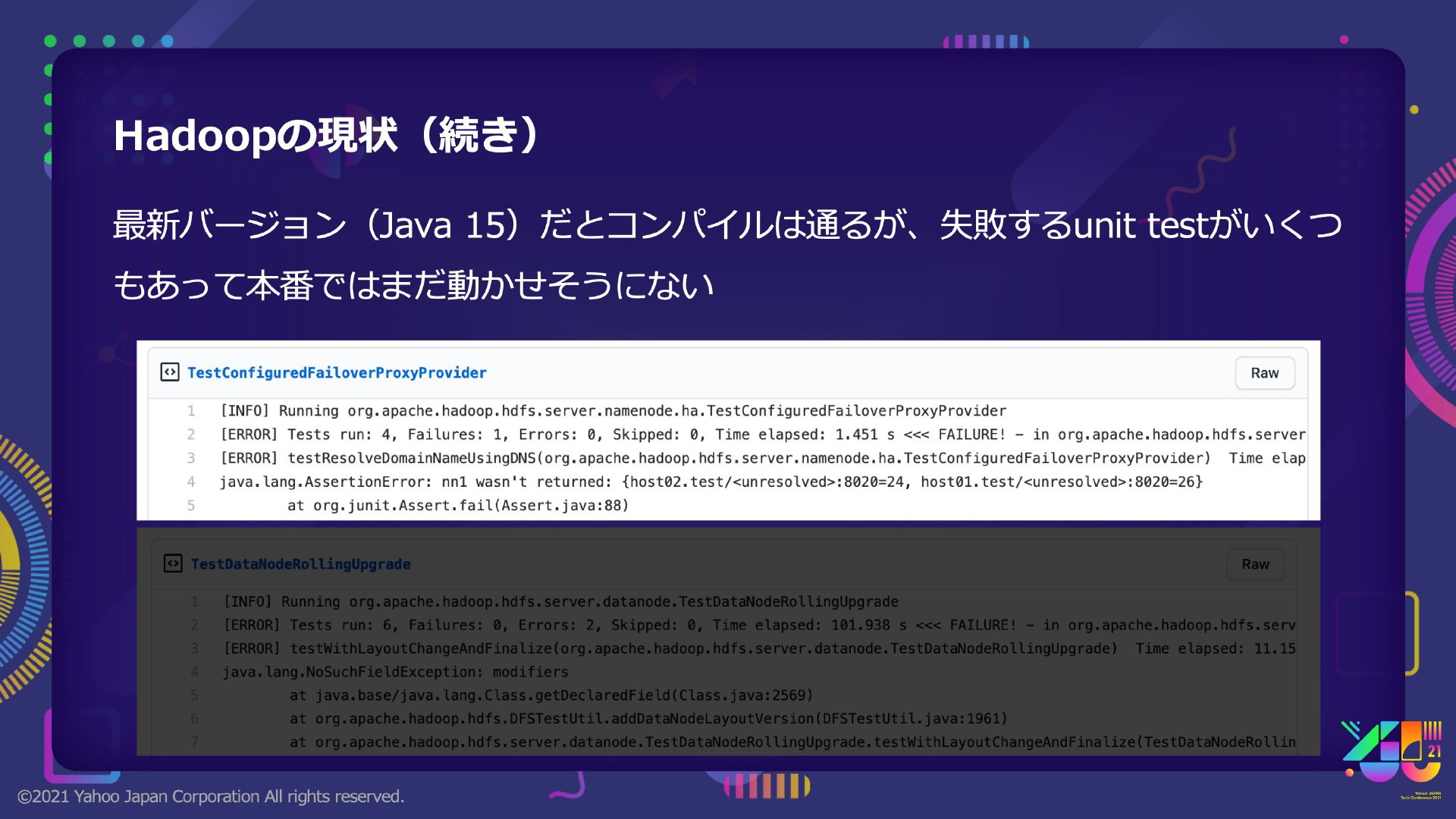1456x819 pixels.
Task: Click the code file icon beside TestConfiguredFailoverProxyProvider
Action: pos(169,372)
